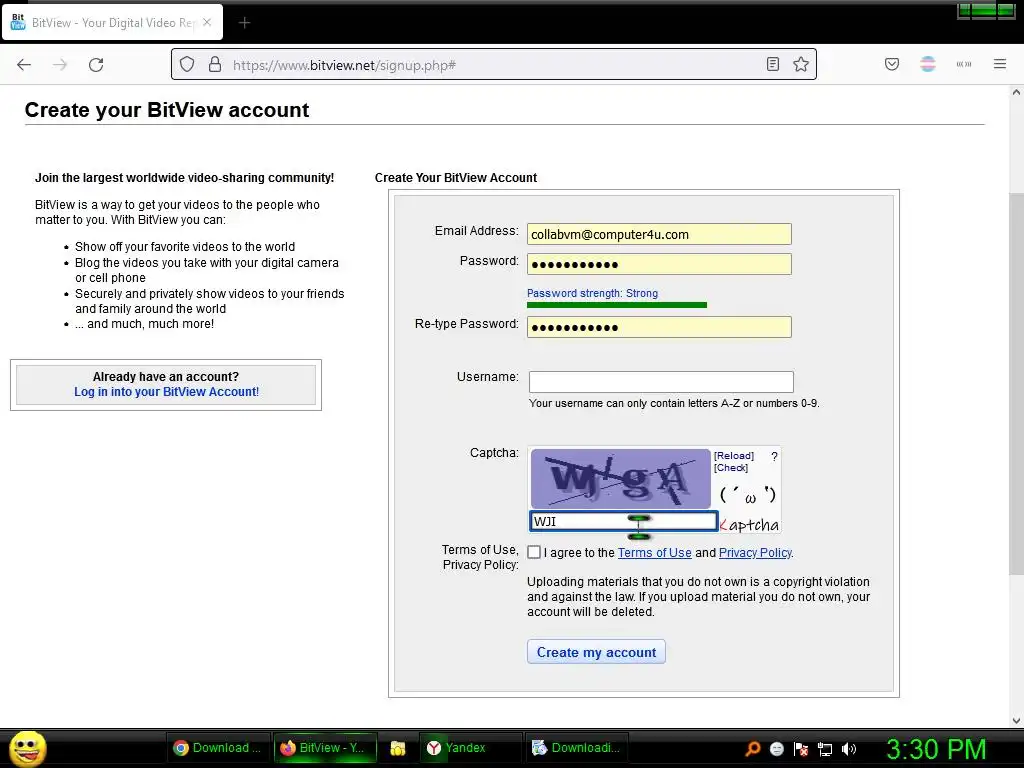1024x768 pixels.
Task: Toggle reader view icon in address bar
Action: (773, 64)
